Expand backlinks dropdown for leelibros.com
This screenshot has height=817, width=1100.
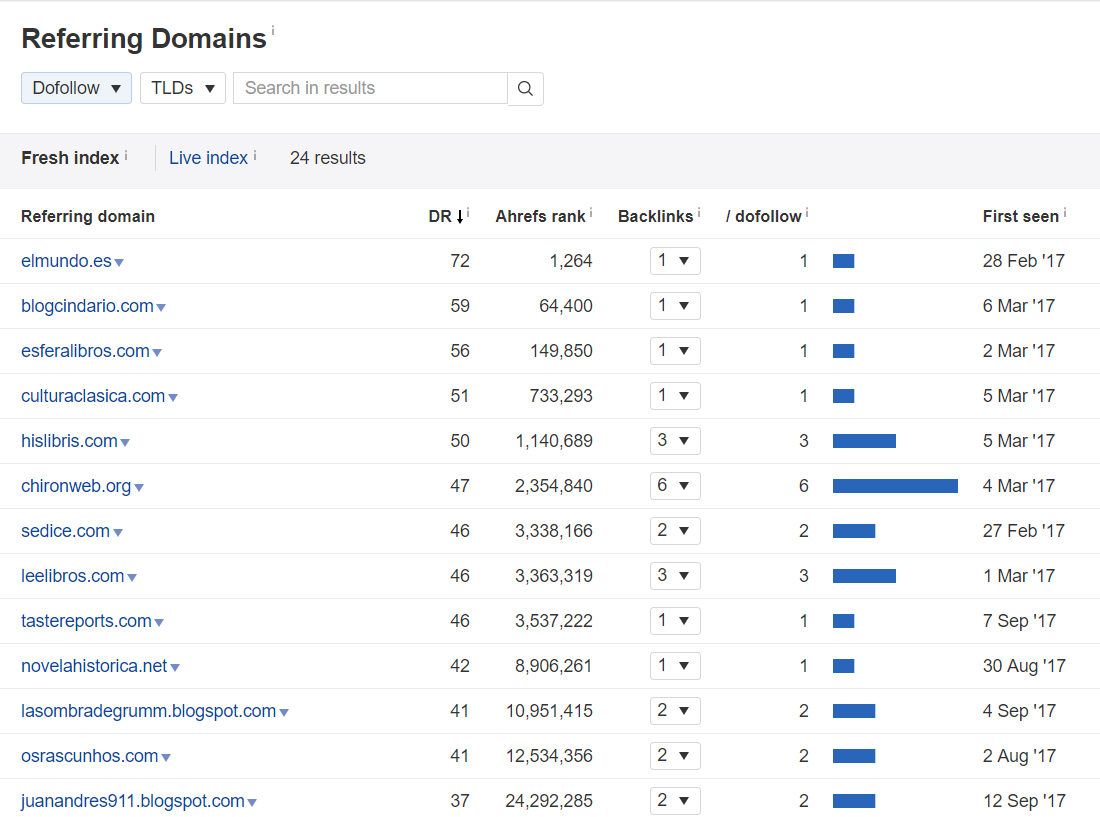(x=675, y=575)
